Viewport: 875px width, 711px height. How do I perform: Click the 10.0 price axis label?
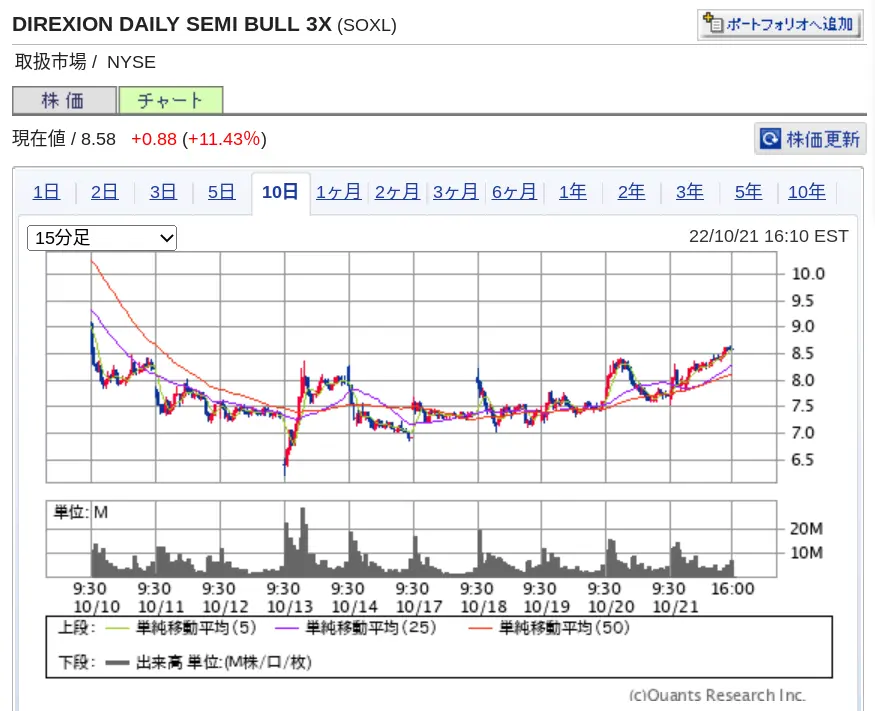tap(808, 274)
